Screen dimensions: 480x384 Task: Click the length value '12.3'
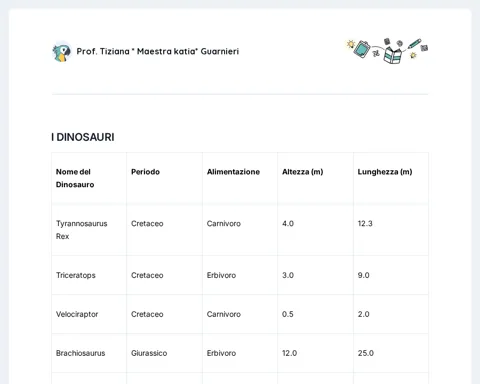click(x=365, y=223)
